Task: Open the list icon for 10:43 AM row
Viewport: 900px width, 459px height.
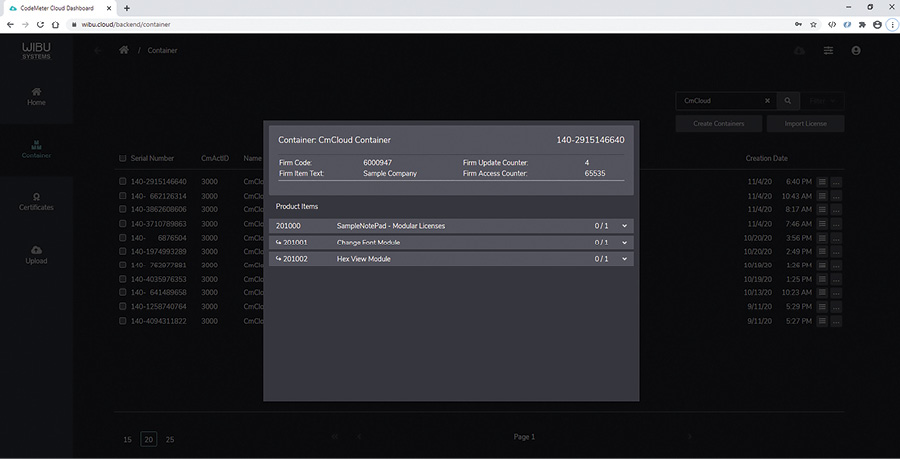Action: pos(822,196)
